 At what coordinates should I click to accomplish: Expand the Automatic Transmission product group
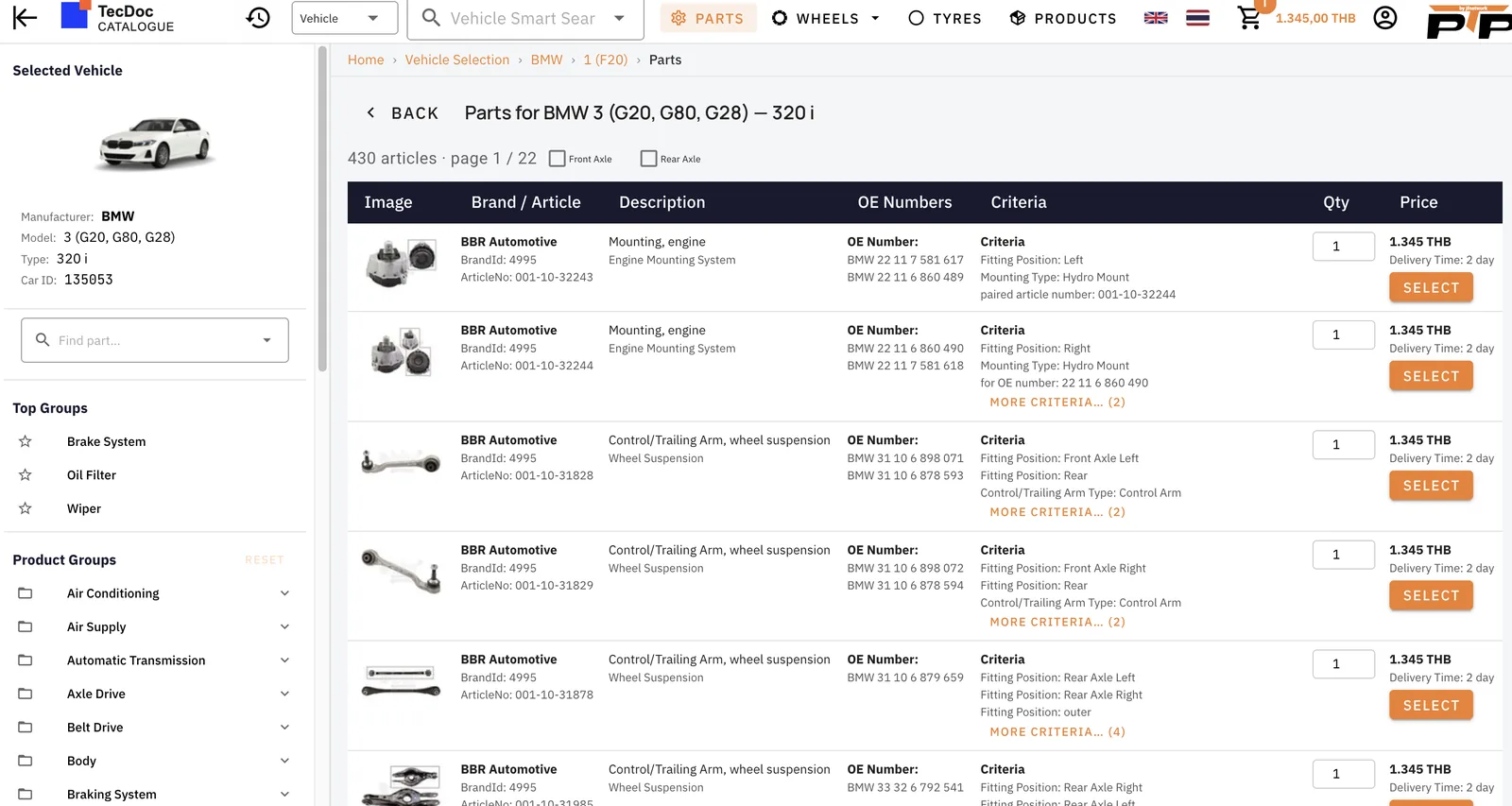[x=284, y=660]
